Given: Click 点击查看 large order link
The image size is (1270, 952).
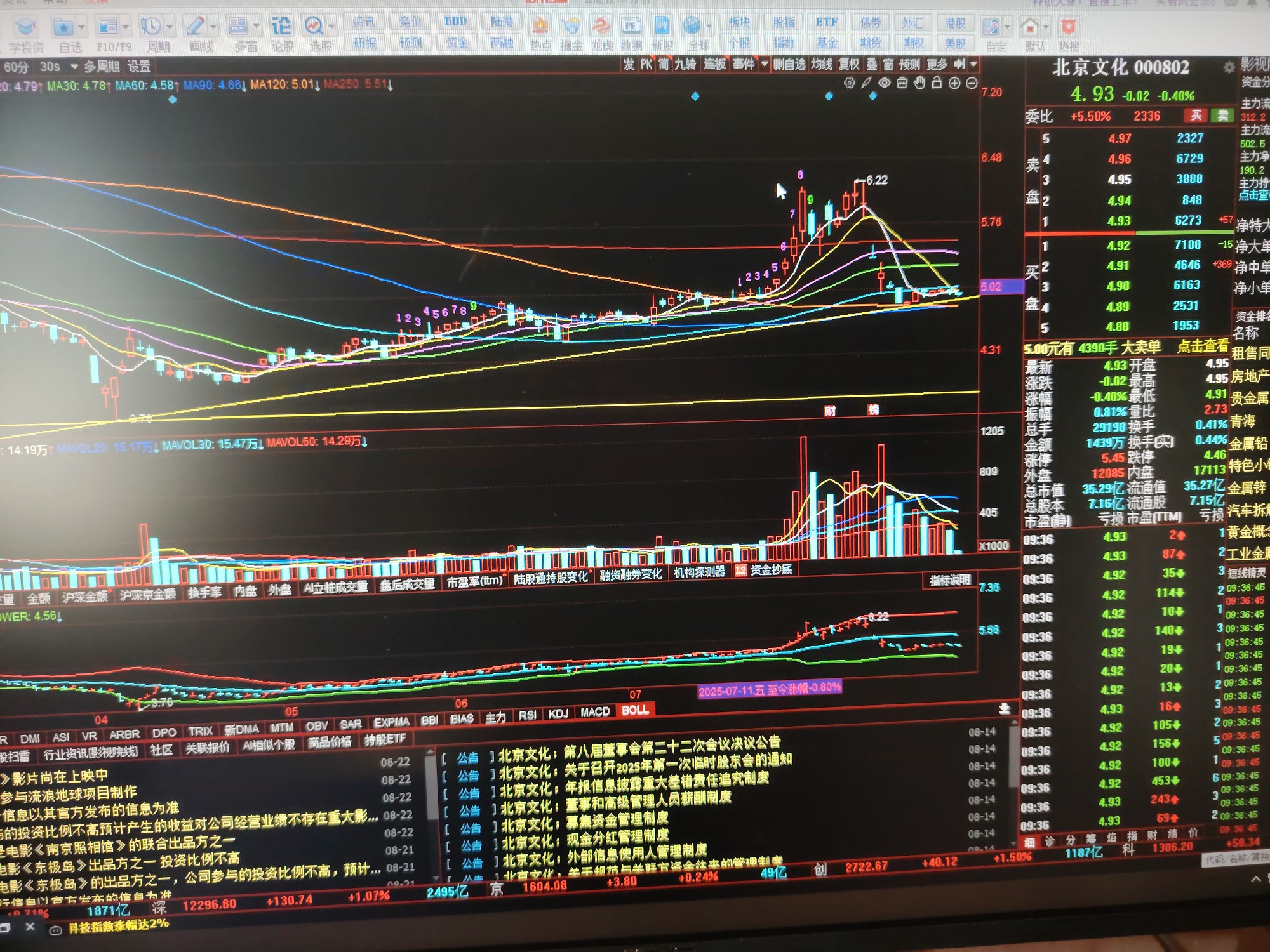Looking at the screenshot, I should (1203, 347).
